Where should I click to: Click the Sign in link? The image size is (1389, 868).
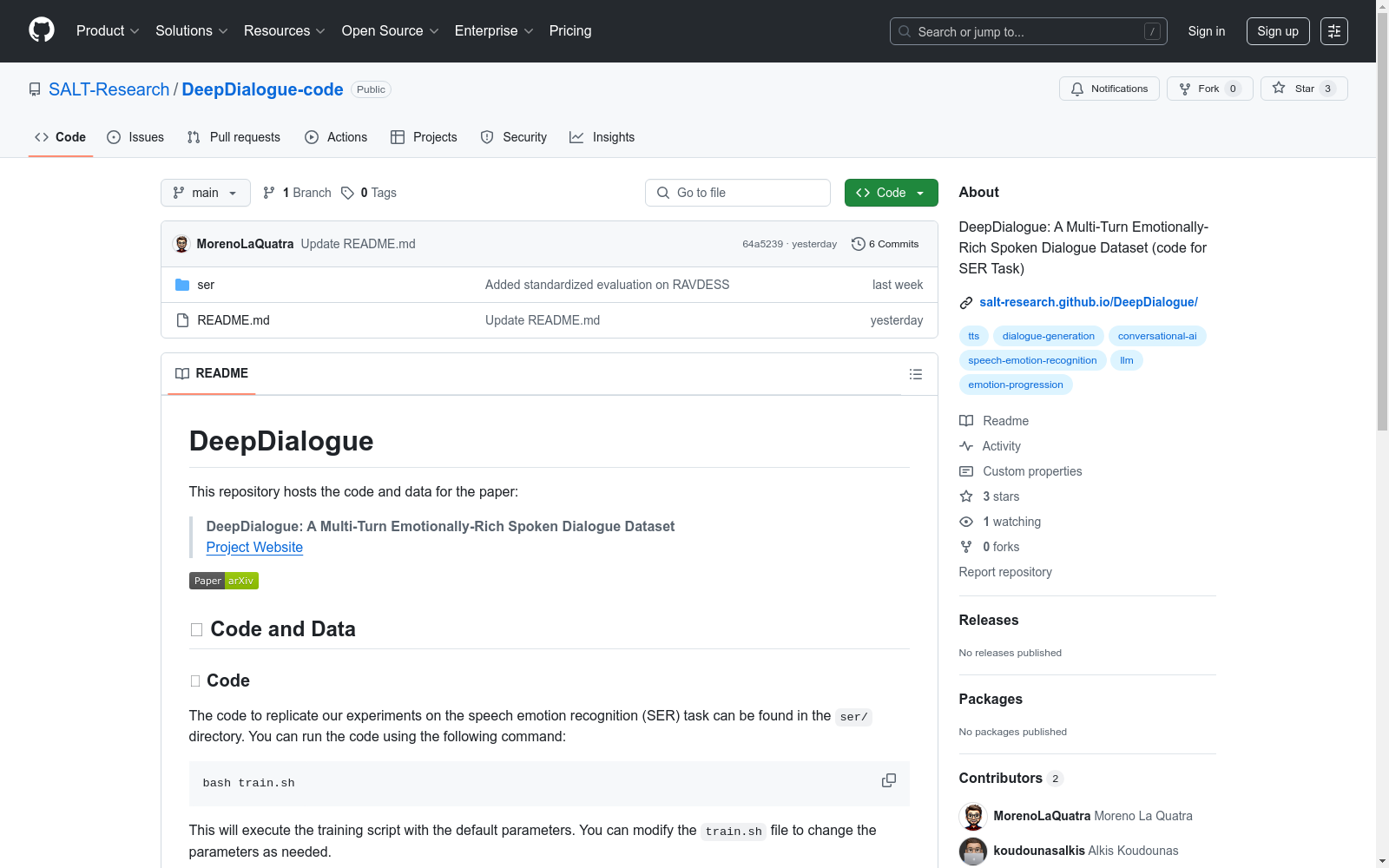[1207, 31]
